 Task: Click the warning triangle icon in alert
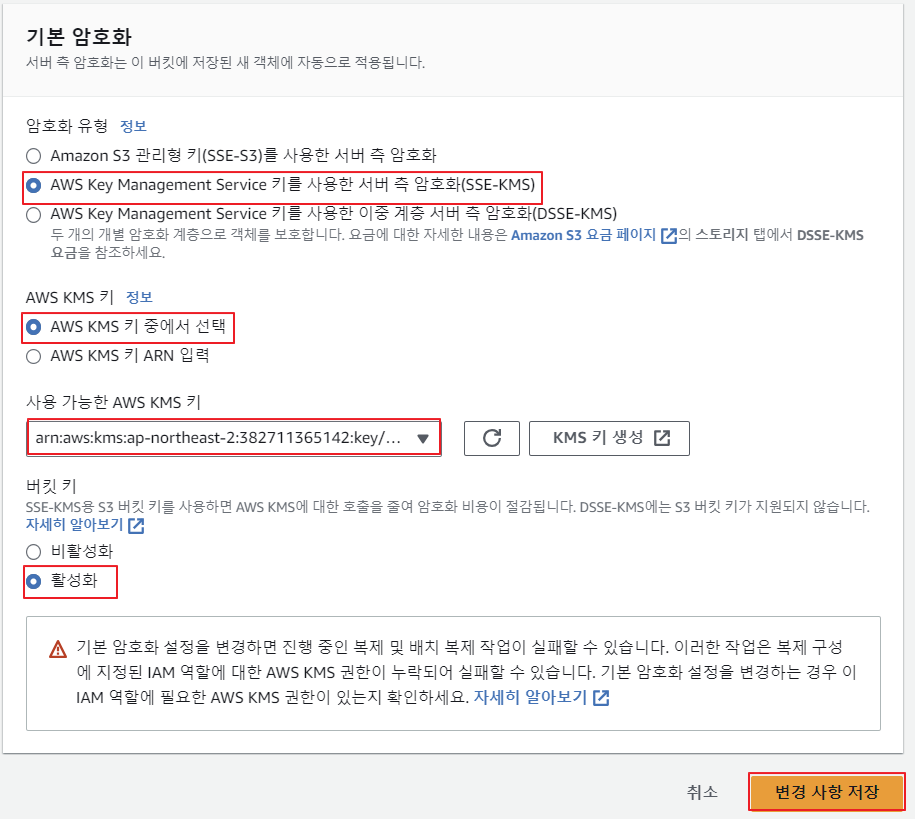click(x=58, y=649)
